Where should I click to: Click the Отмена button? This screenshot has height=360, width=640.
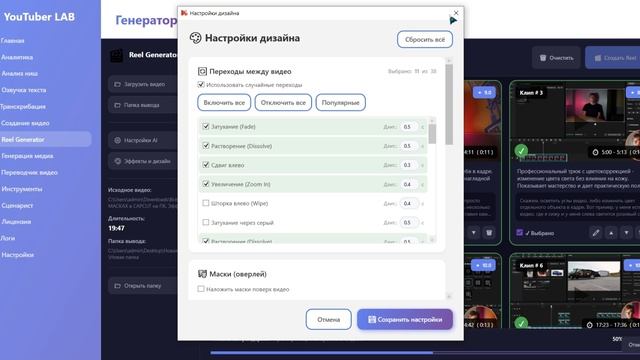[x=329, y=320]
